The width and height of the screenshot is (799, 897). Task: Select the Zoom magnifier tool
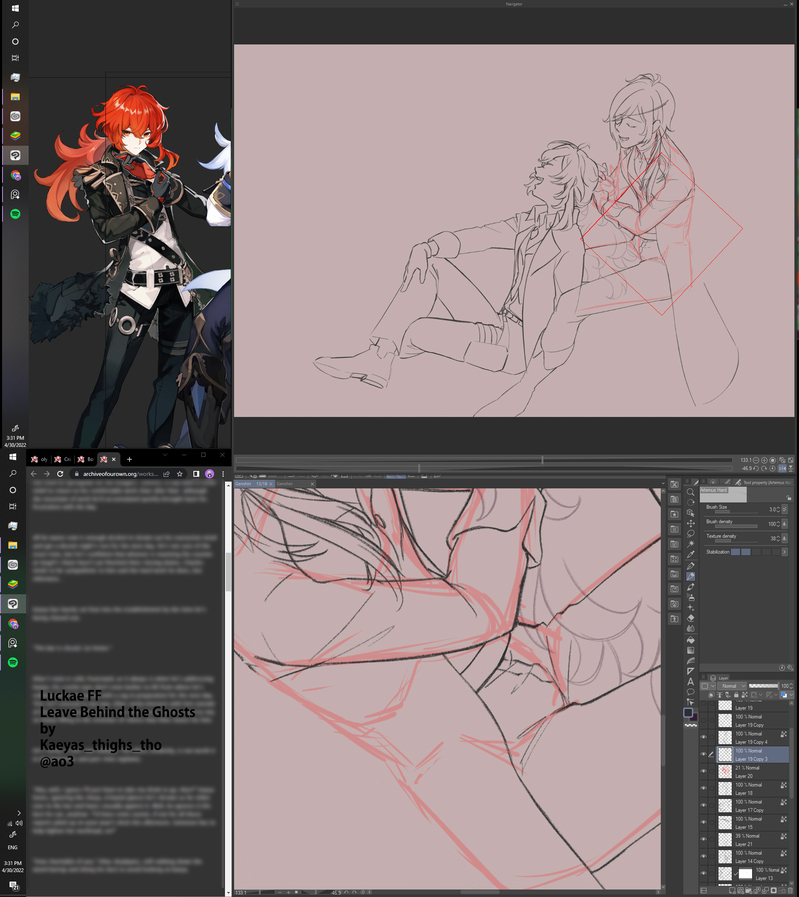(x=690, y=492)
